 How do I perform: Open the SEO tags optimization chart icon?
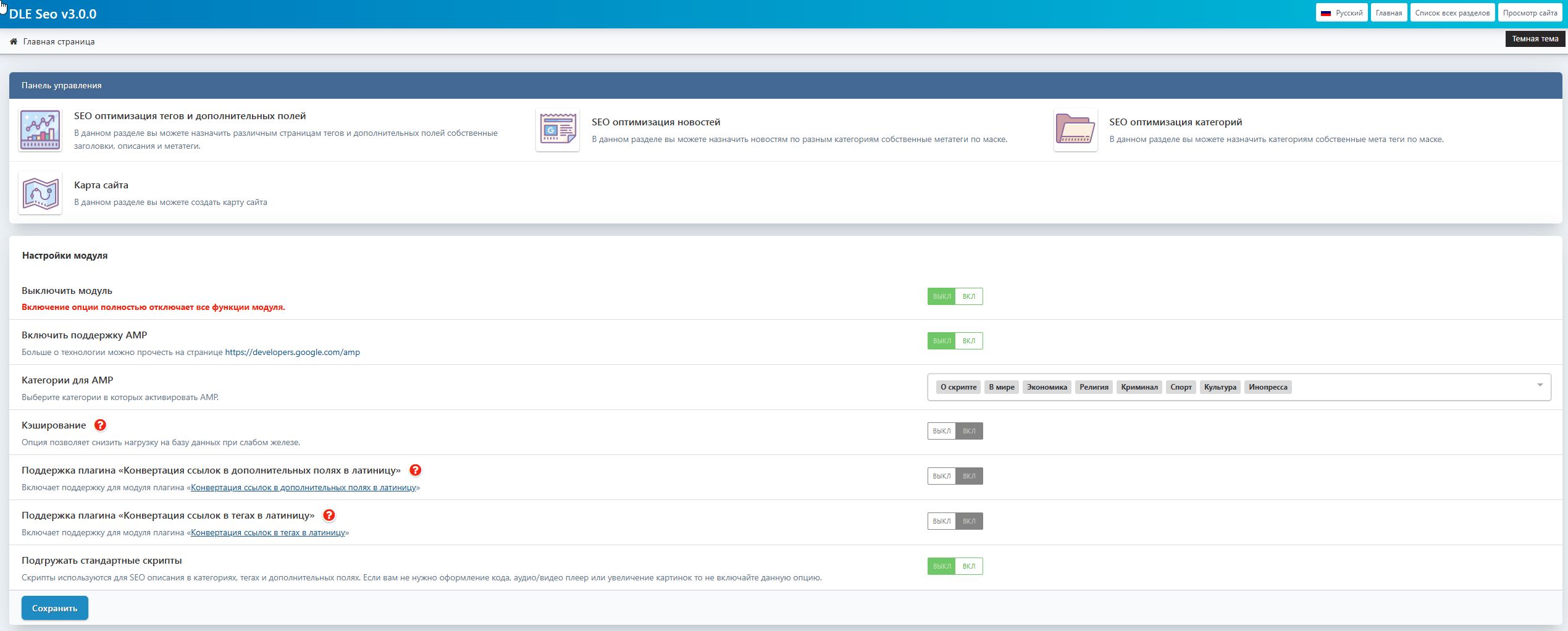pyautogui.click(x=40, y=130)
